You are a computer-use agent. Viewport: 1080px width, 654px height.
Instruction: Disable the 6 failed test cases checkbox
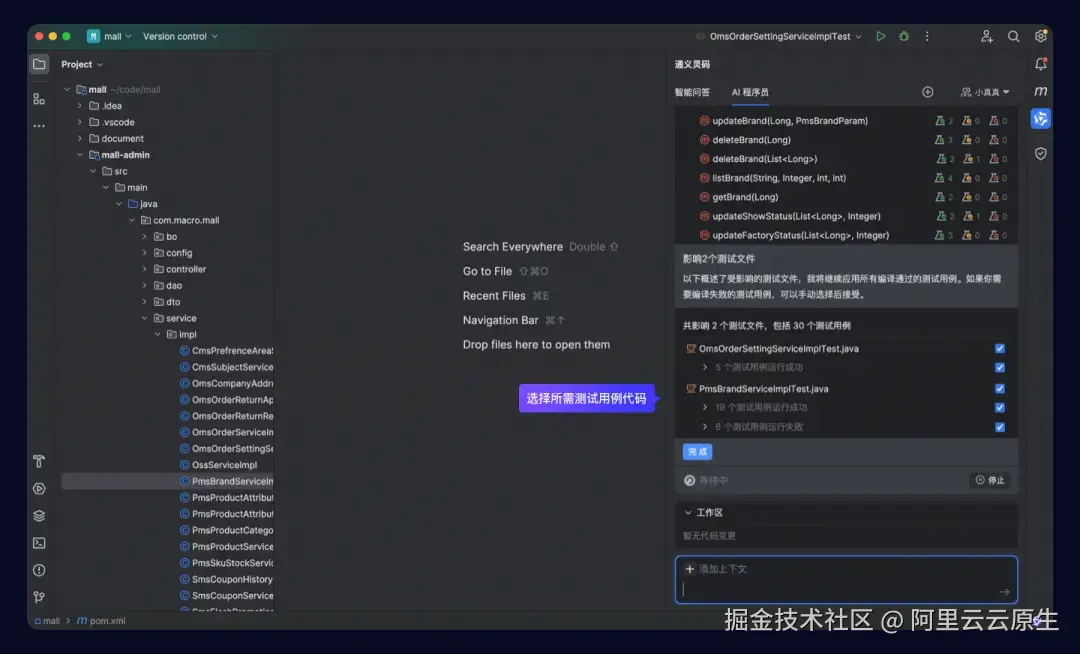click(999, 426)
